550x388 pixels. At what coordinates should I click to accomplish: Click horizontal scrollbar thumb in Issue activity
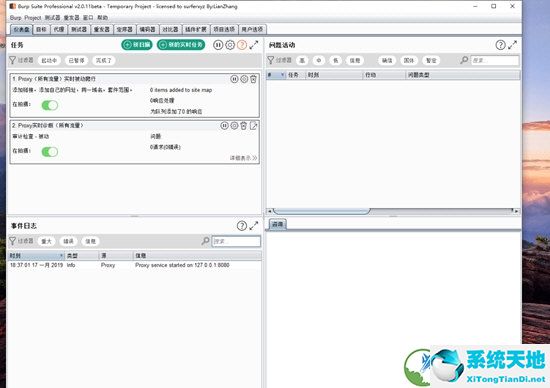click(x=322, y=211)
